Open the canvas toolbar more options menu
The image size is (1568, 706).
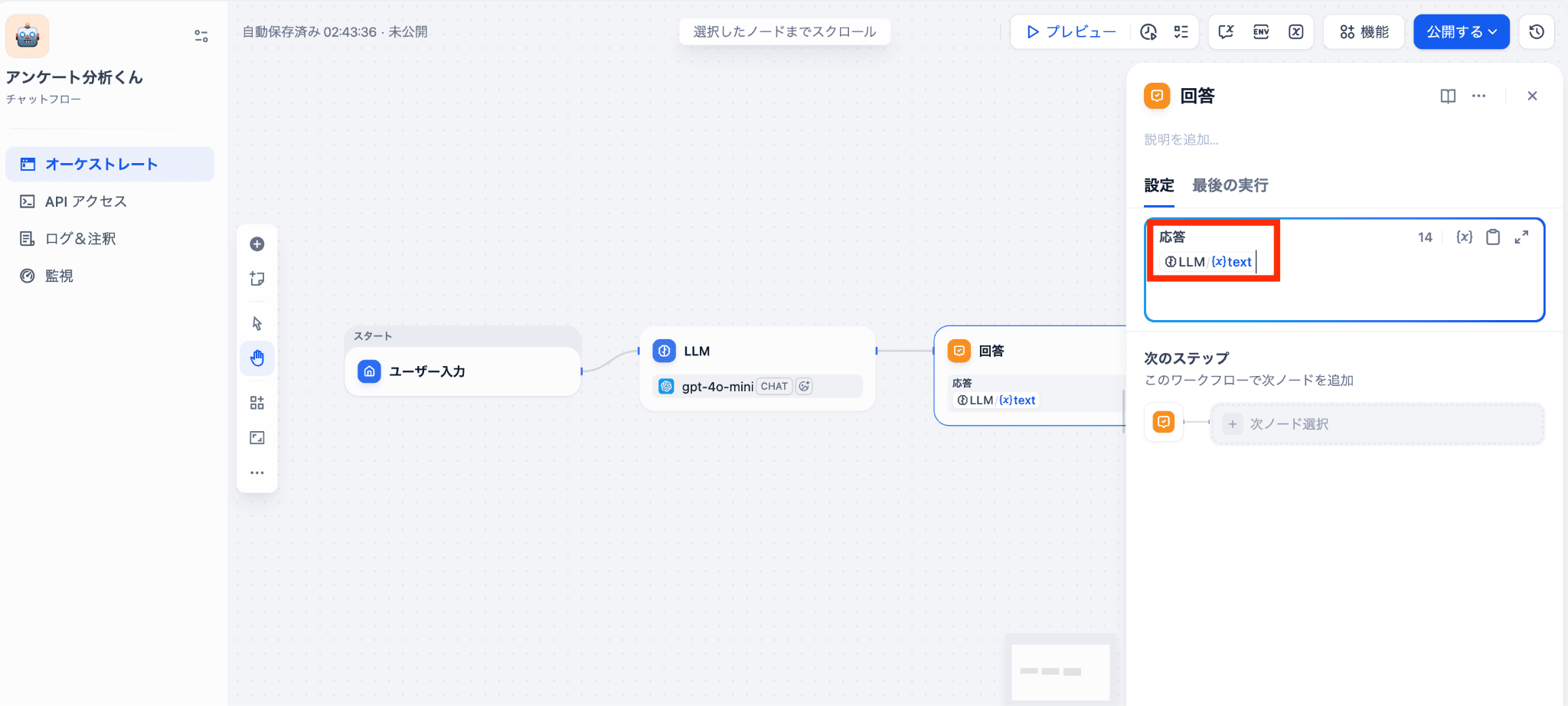click(257, 472)
